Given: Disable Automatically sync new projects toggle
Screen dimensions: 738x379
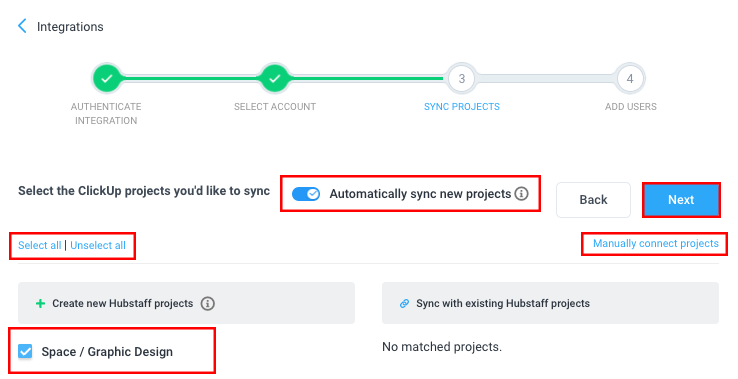Looking at the screenshot, I should 306,194.
